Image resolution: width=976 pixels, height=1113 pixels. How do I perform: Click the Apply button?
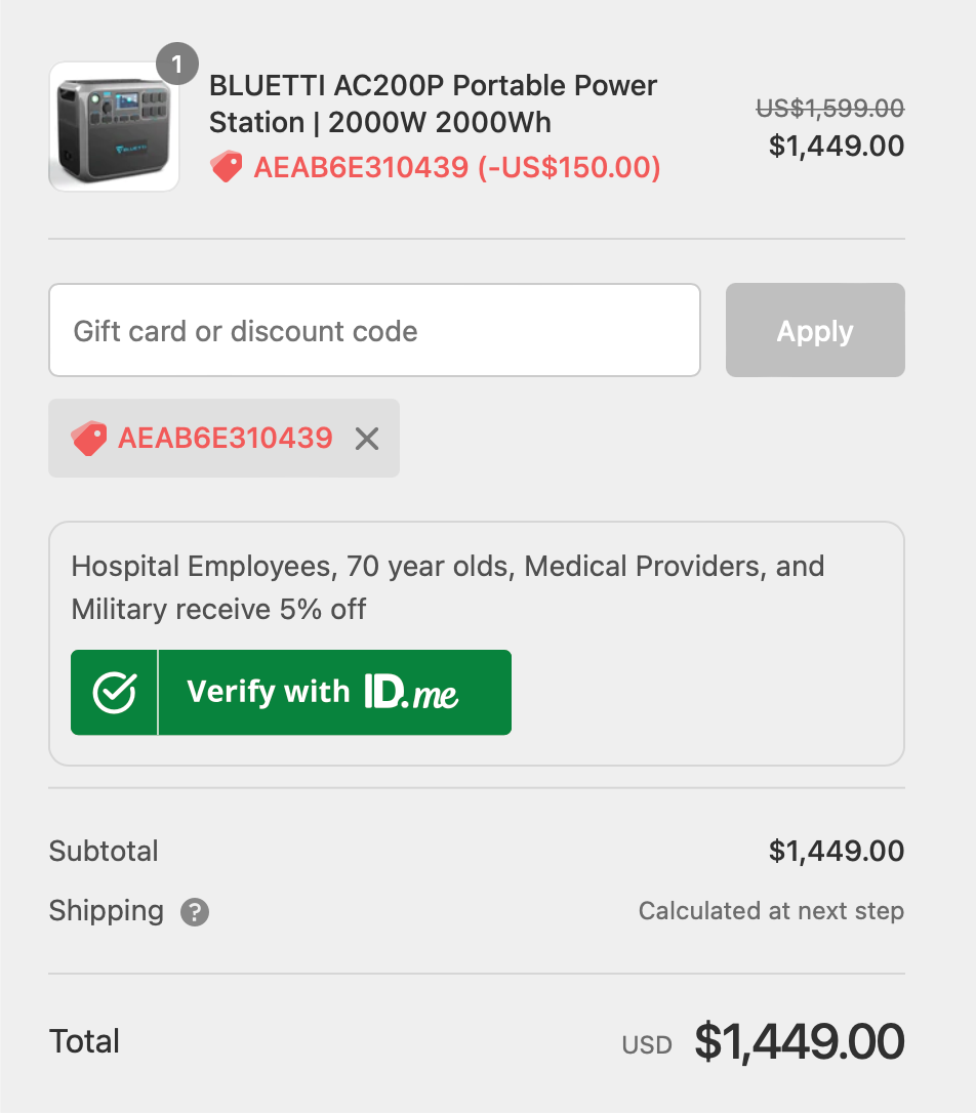(x=815, y=330)
